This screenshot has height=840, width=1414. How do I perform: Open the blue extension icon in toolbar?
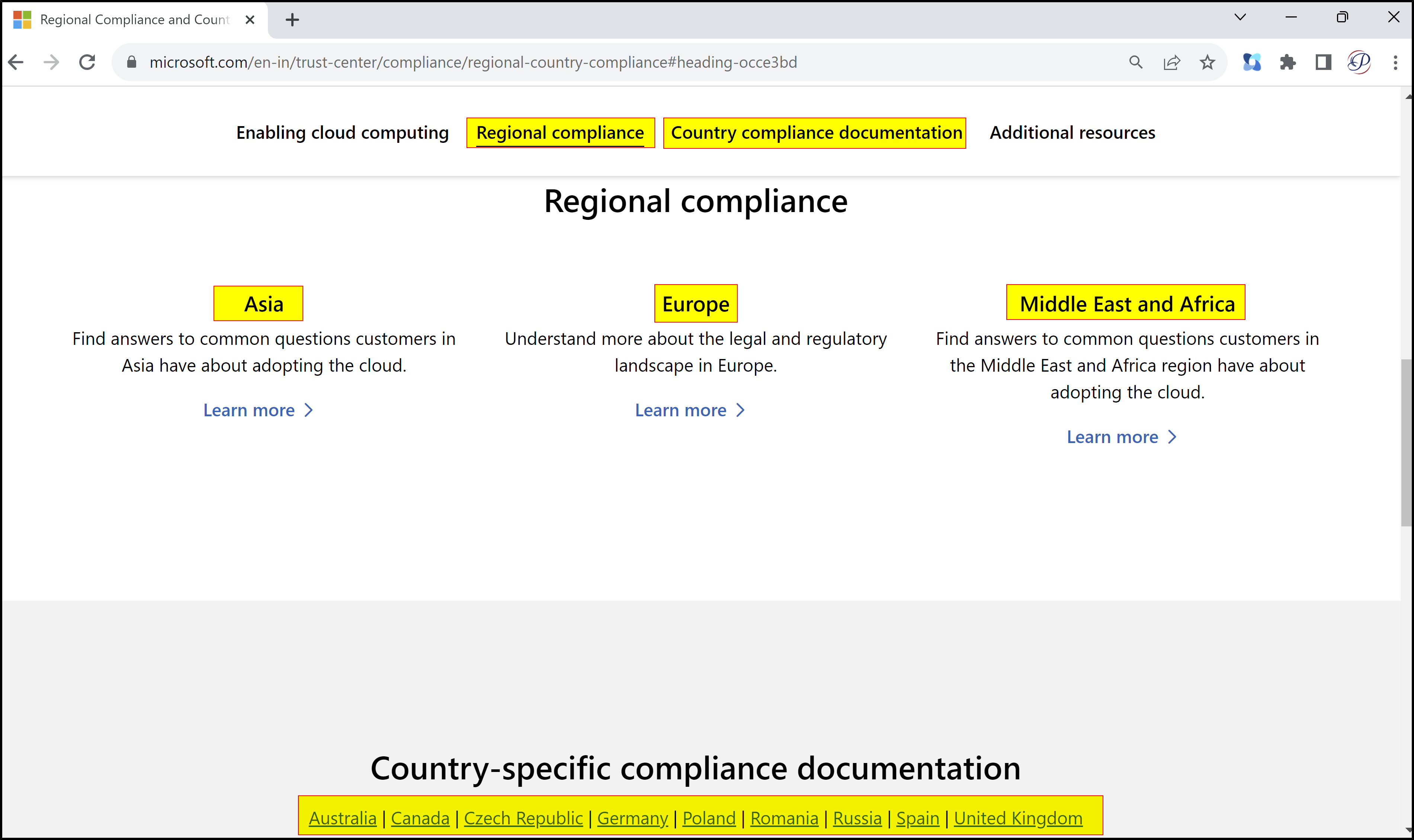pos(1251,62)
